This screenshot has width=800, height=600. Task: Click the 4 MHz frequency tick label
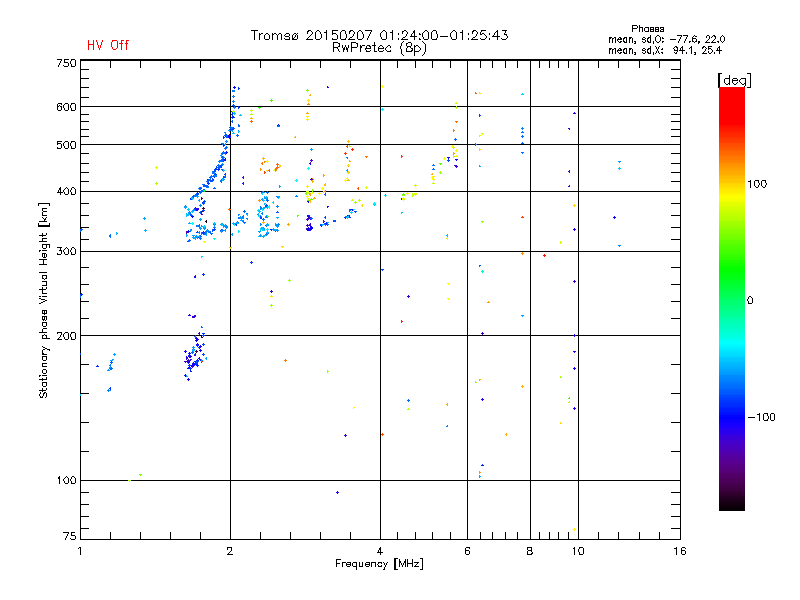click(380, 551)
